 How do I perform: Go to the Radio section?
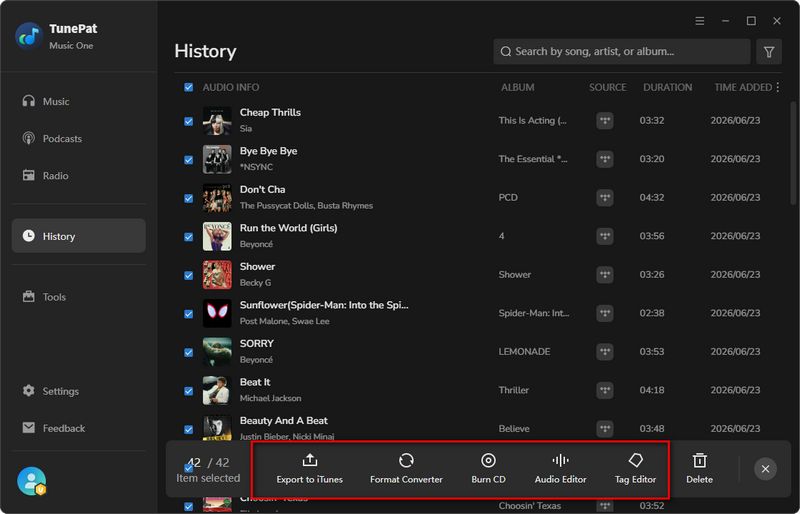click(x=45, y=176)
